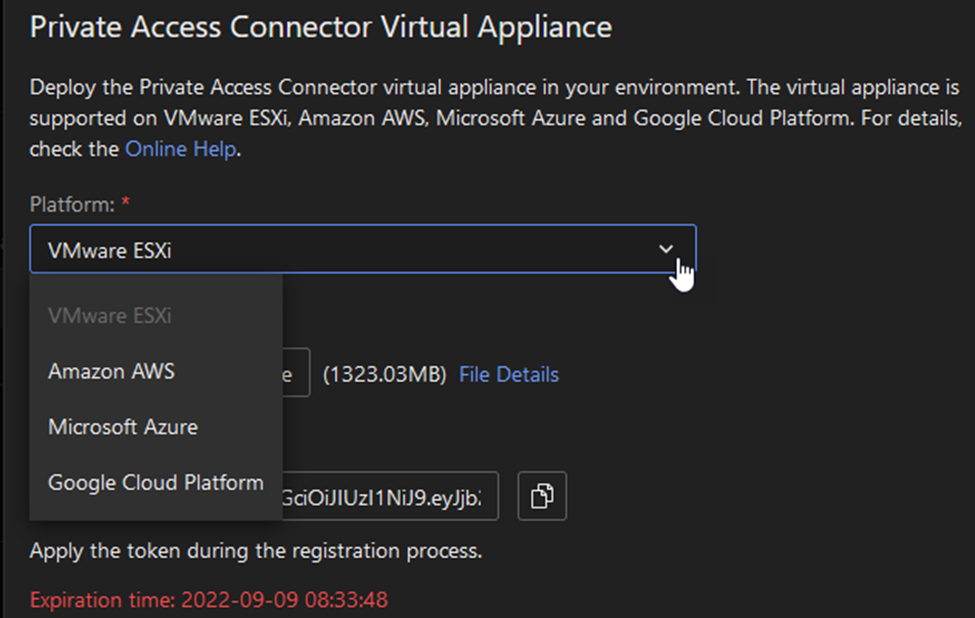The image size is (975, 618).
Task: Click the red required asterisk next to Platform
Action: click(x=126, y=202)
